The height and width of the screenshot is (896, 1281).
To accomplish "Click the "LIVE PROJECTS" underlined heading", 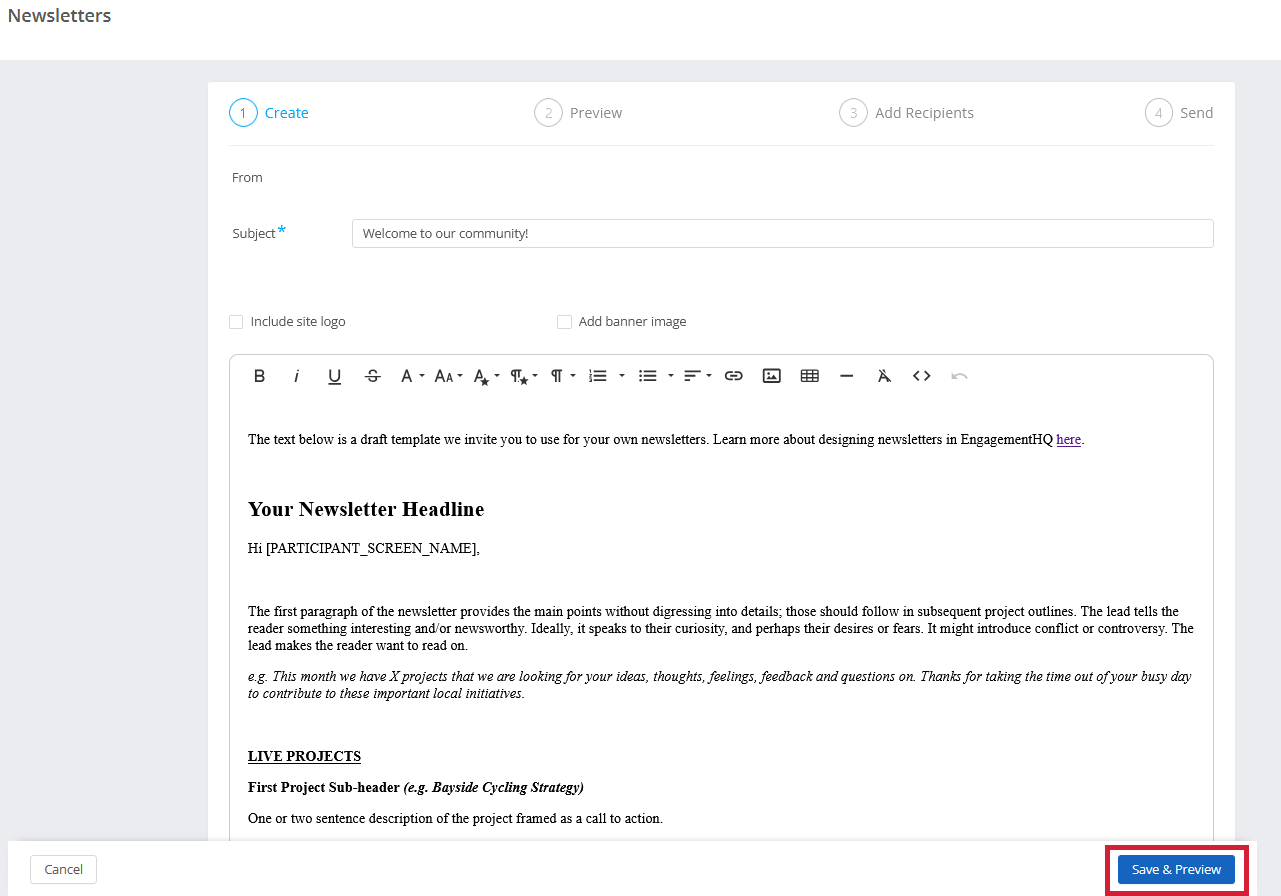I will (x=304, y=756).
